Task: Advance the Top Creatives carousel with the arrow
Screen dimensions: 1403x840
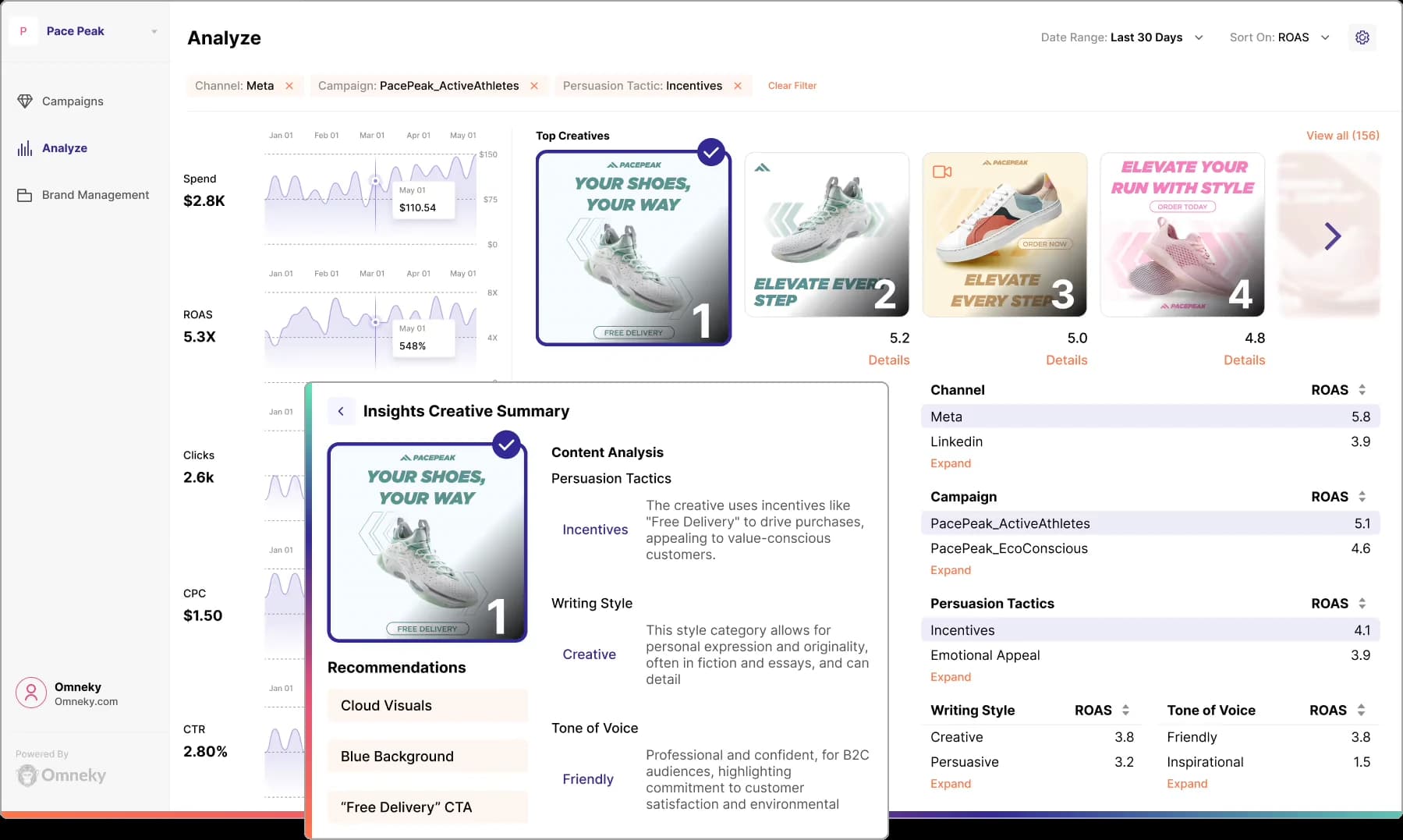Action: tap(1333, 236)
